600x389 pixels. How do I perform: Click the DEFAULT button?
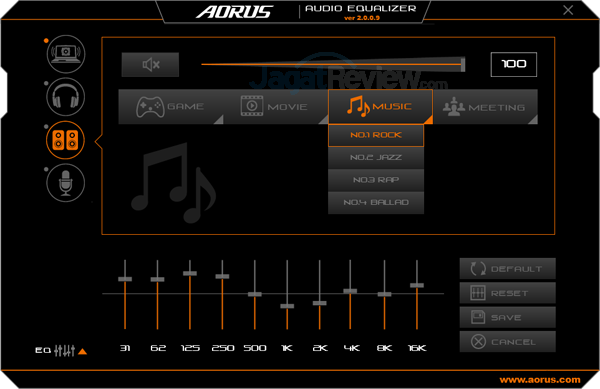pos(507,269)
